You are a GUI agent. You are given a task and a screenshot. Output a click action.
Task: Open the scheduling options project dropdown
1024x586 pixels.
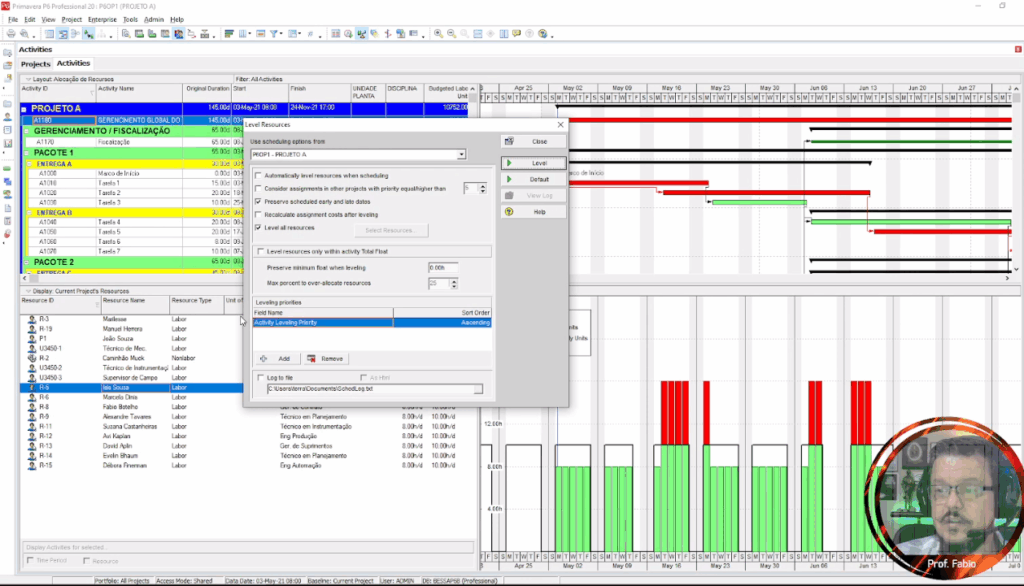point(462,155)
